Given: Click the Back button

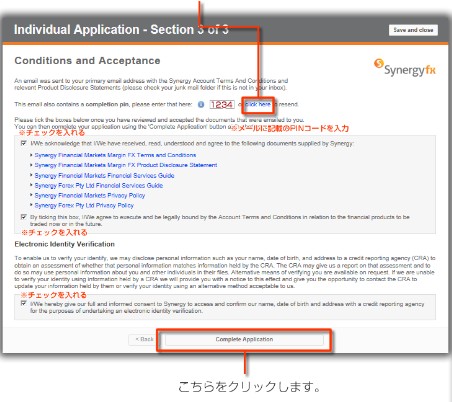Looking at the screenshot, I should pos(142,339).
